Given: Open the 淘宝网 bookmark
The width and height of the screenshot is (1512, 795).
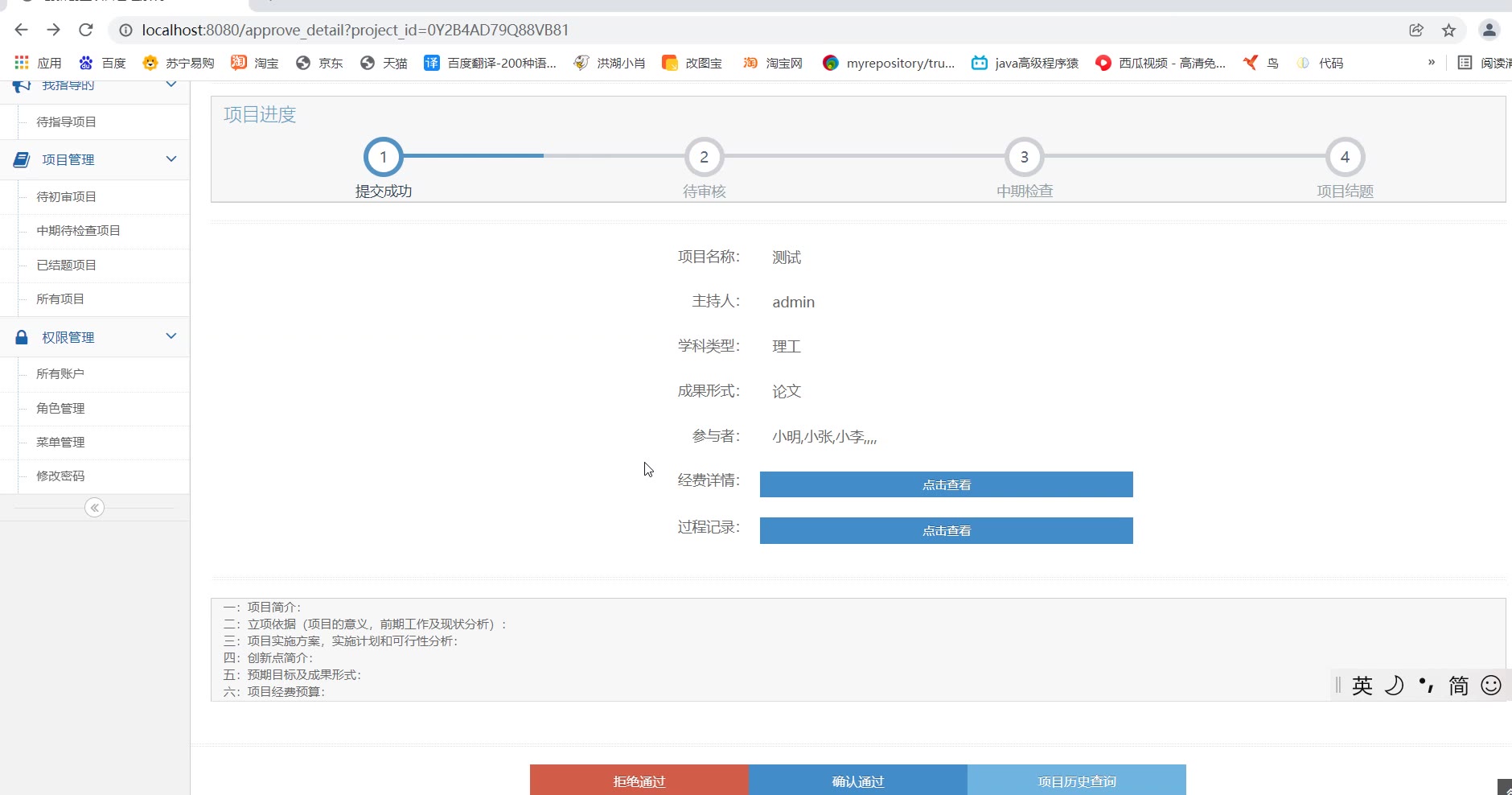Looking at the screenshot, I should pos(773,63).
